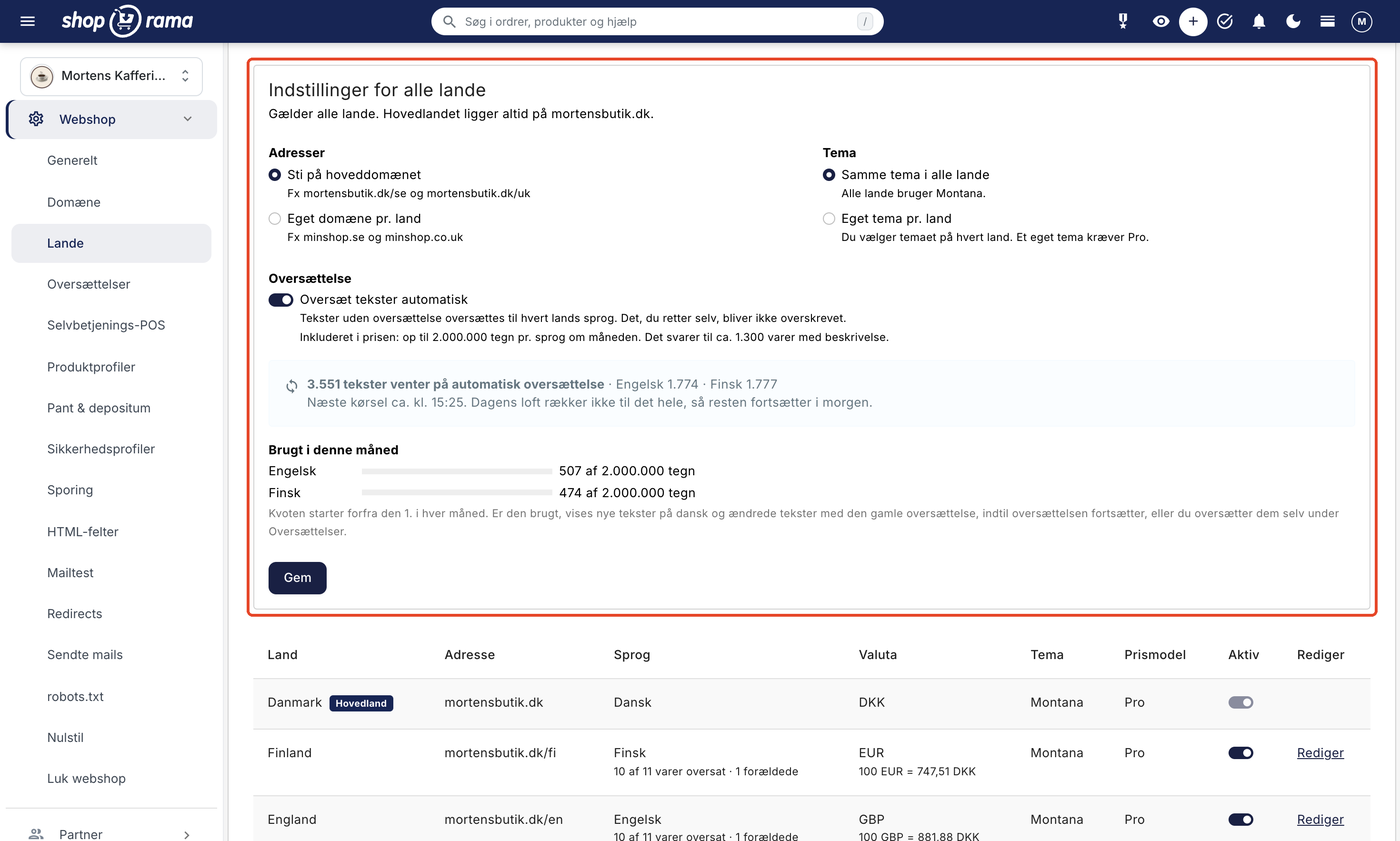Click the Mortens Kafferi shop logo
The width and height of the screenshot is (1400, 841).
click(x=42, y=76)
